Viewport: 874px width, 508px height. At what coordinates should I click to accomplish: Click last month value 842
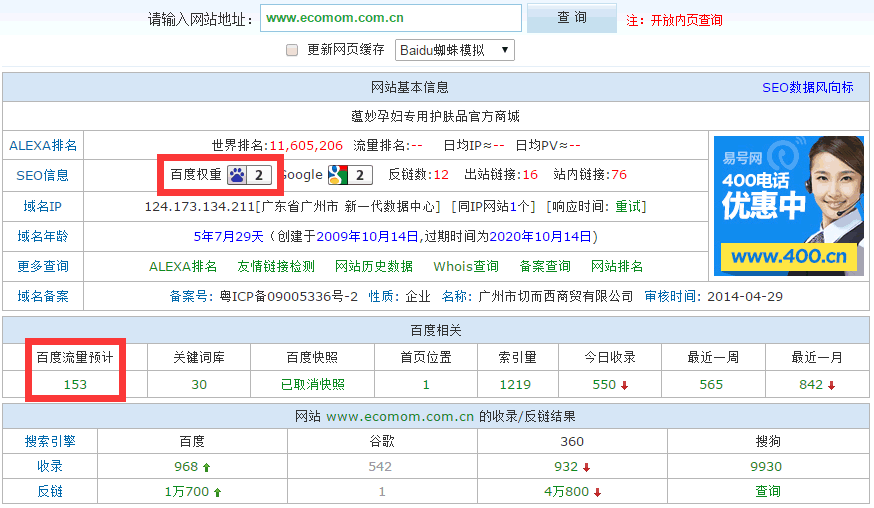(811, 385)
